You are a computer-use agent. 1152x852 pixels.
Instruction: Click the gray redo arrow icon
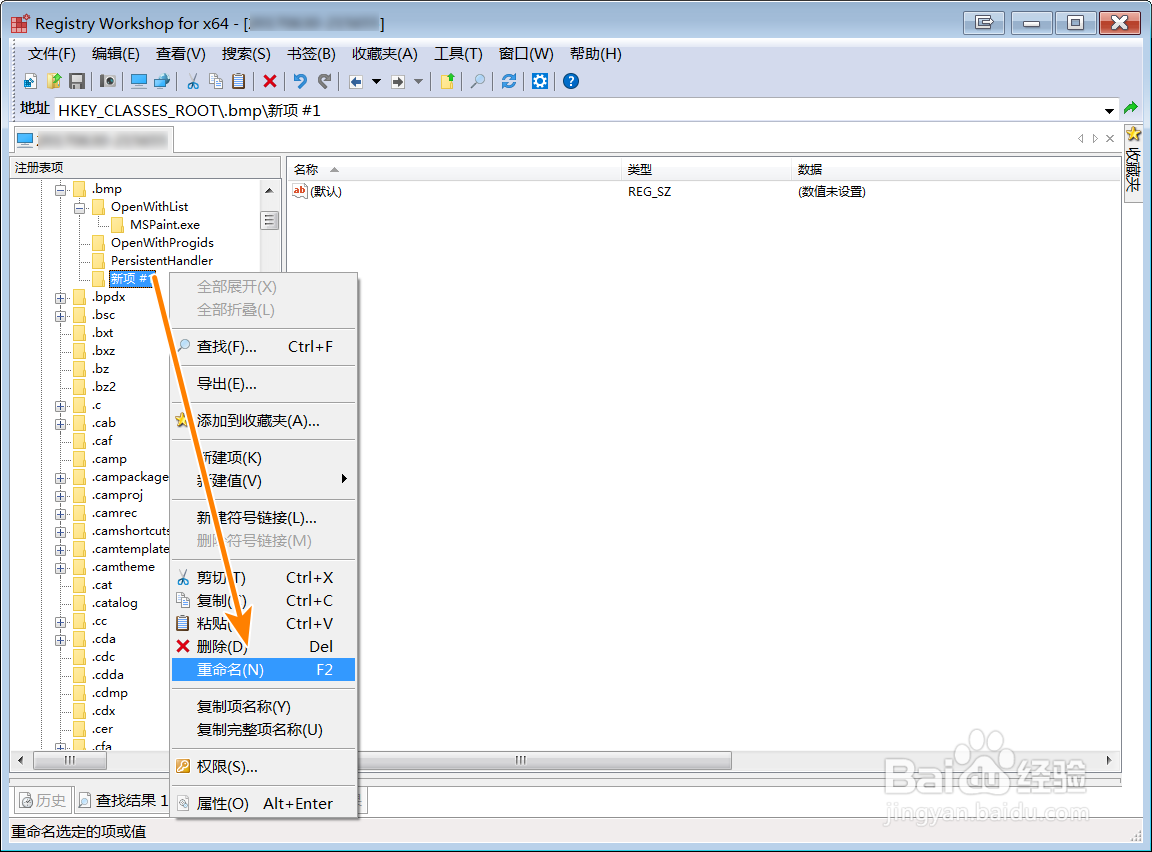tap(324, 82)
